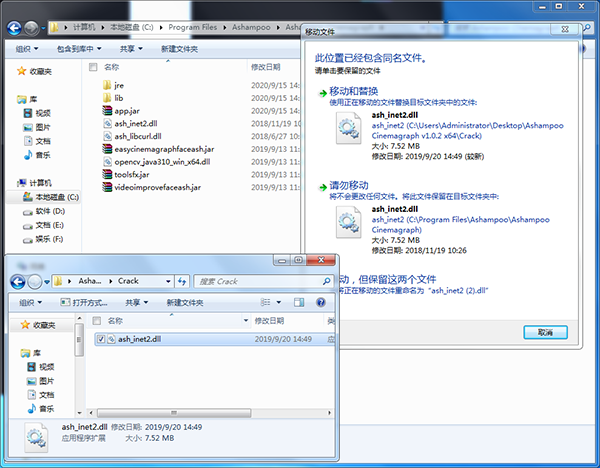Open recent pages arrow in Crack window
The height and width of the screenshot is (468, 600).
[x=47, y=282]
